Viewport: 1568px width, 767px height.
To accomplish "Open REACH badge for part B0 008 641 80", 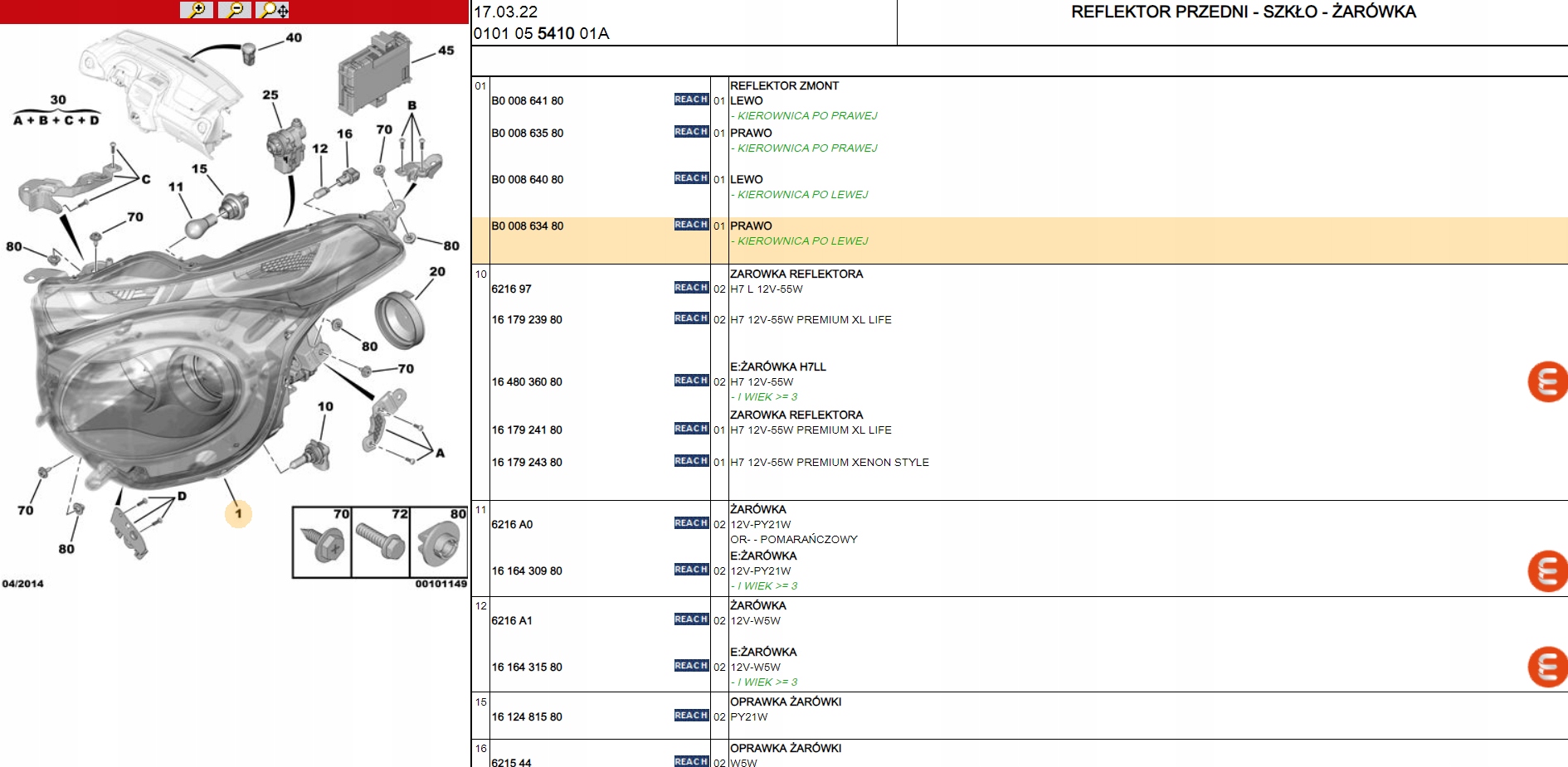I will click(691, 100).
